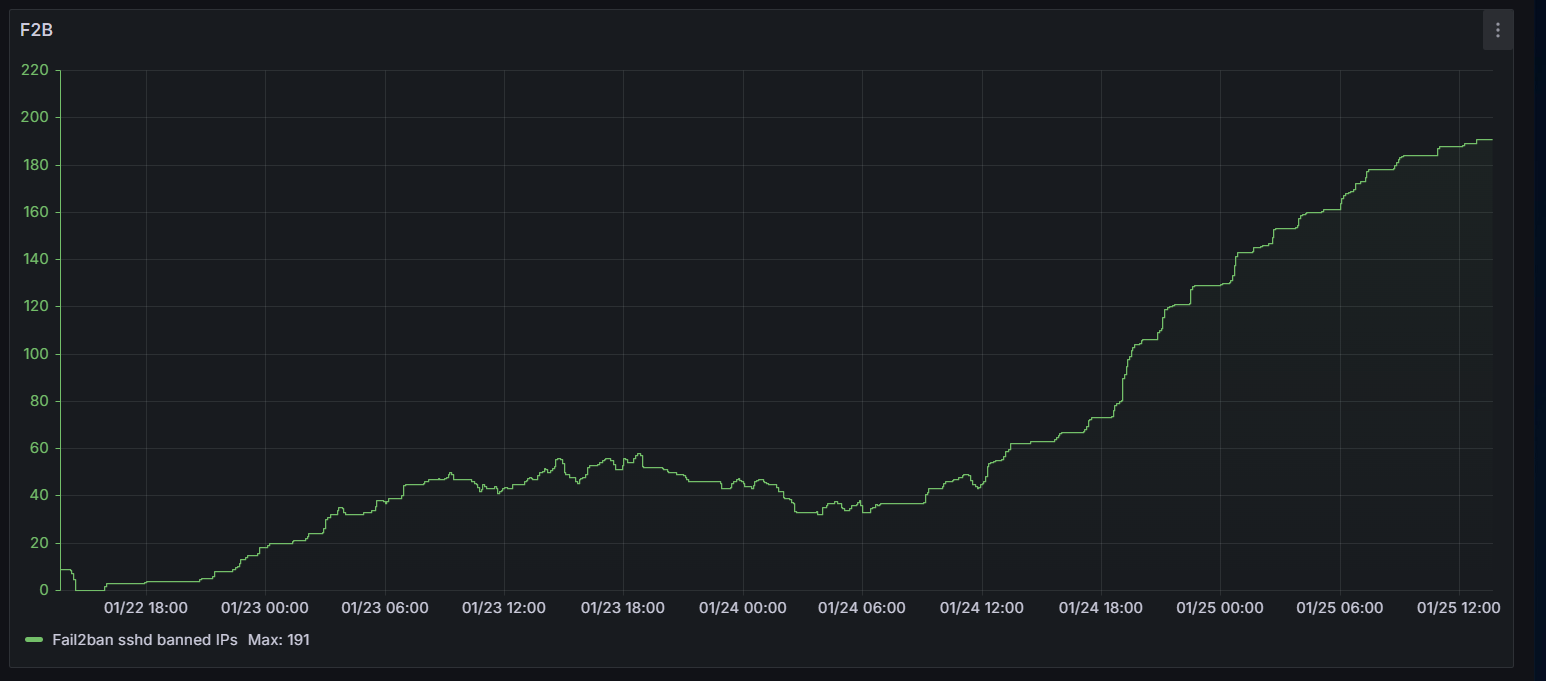Screen dimensions: 1546x681
Task: Click the 80 y-axis label
Action: pos(38,401)
